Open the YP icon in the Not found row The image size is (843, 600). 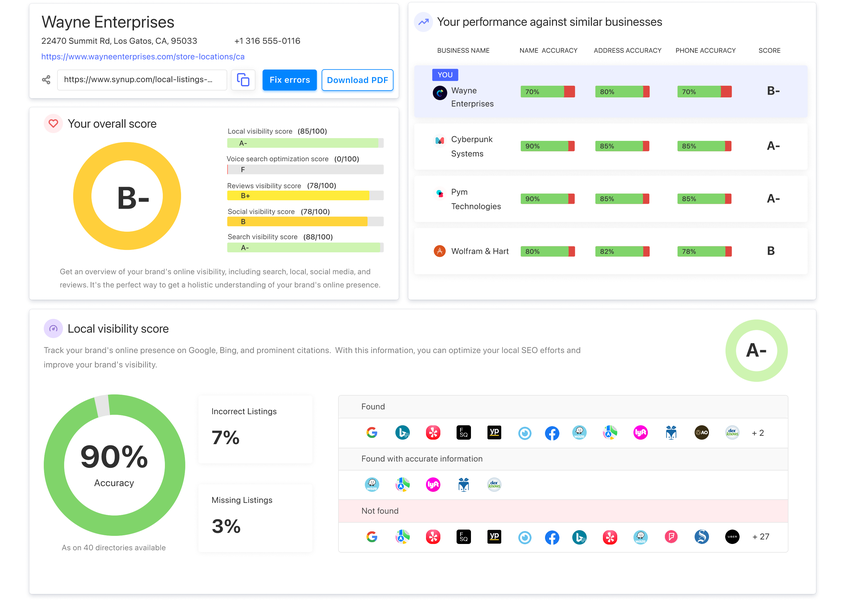(x=494, y=537)
